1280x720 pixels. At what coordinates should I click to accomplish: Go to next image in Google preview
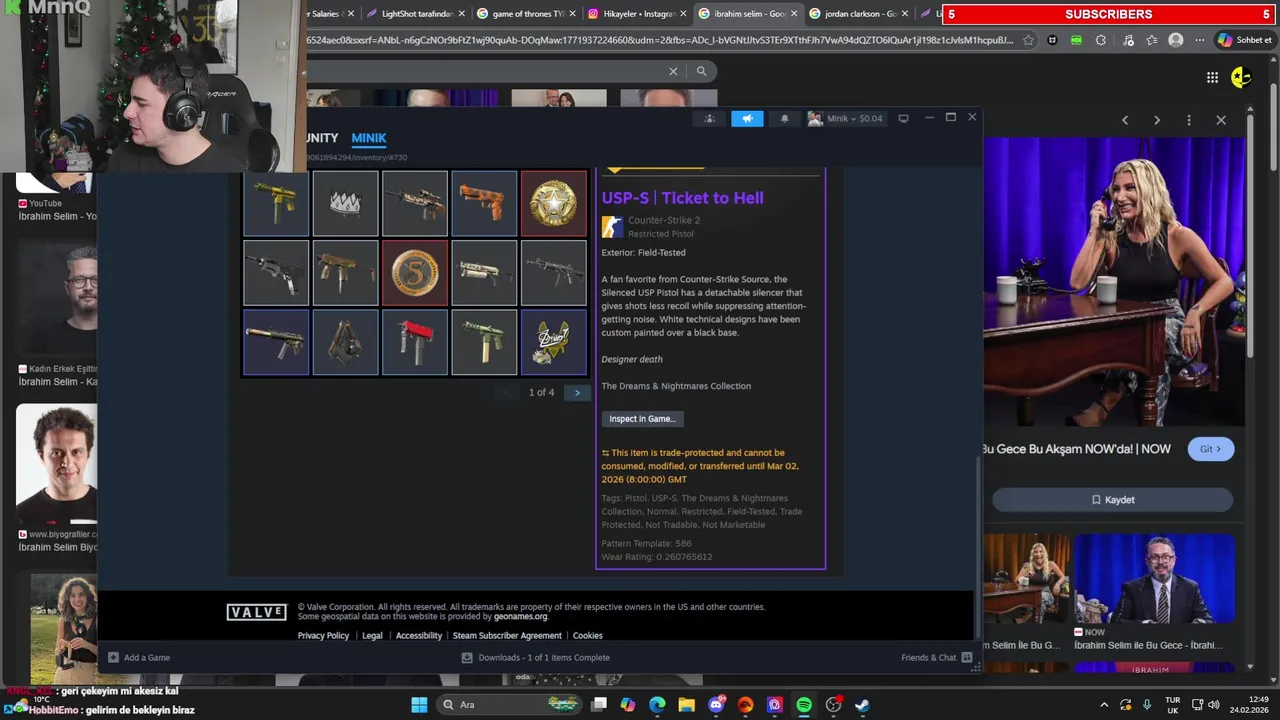[x=1157, y=120]
